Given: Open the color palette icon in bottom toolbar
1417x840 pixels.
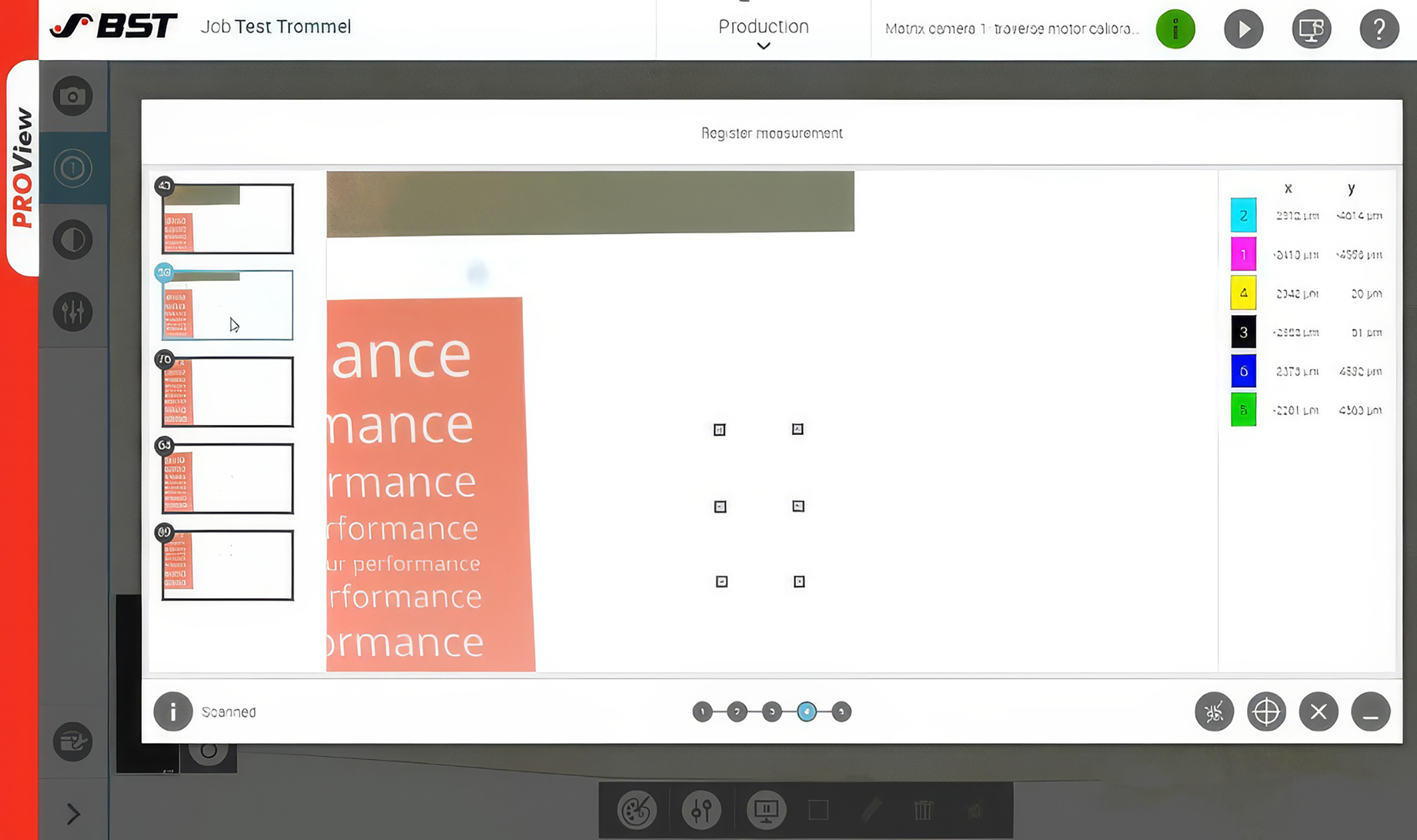Looking at the screenshot, I should point(637,810).
